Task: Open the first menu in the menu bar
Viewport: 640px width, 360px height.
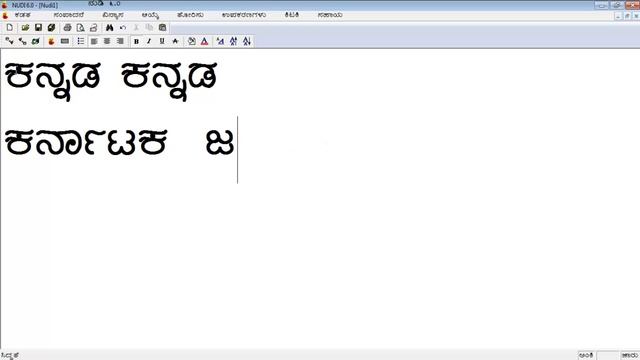Action: pos(22,15)
